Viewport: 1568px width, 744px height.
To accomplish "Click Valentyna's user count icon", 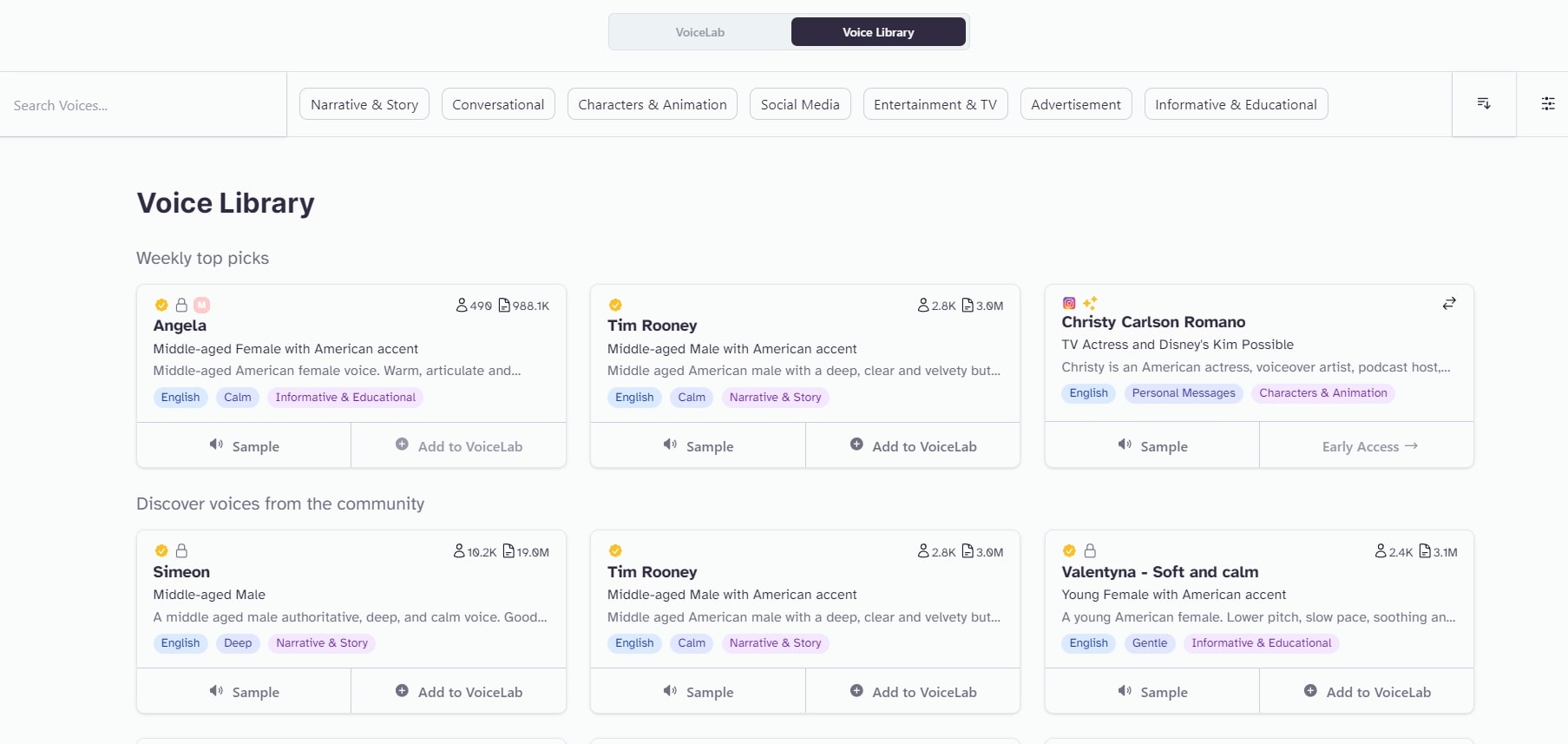I will click(x=1381, y=551).
